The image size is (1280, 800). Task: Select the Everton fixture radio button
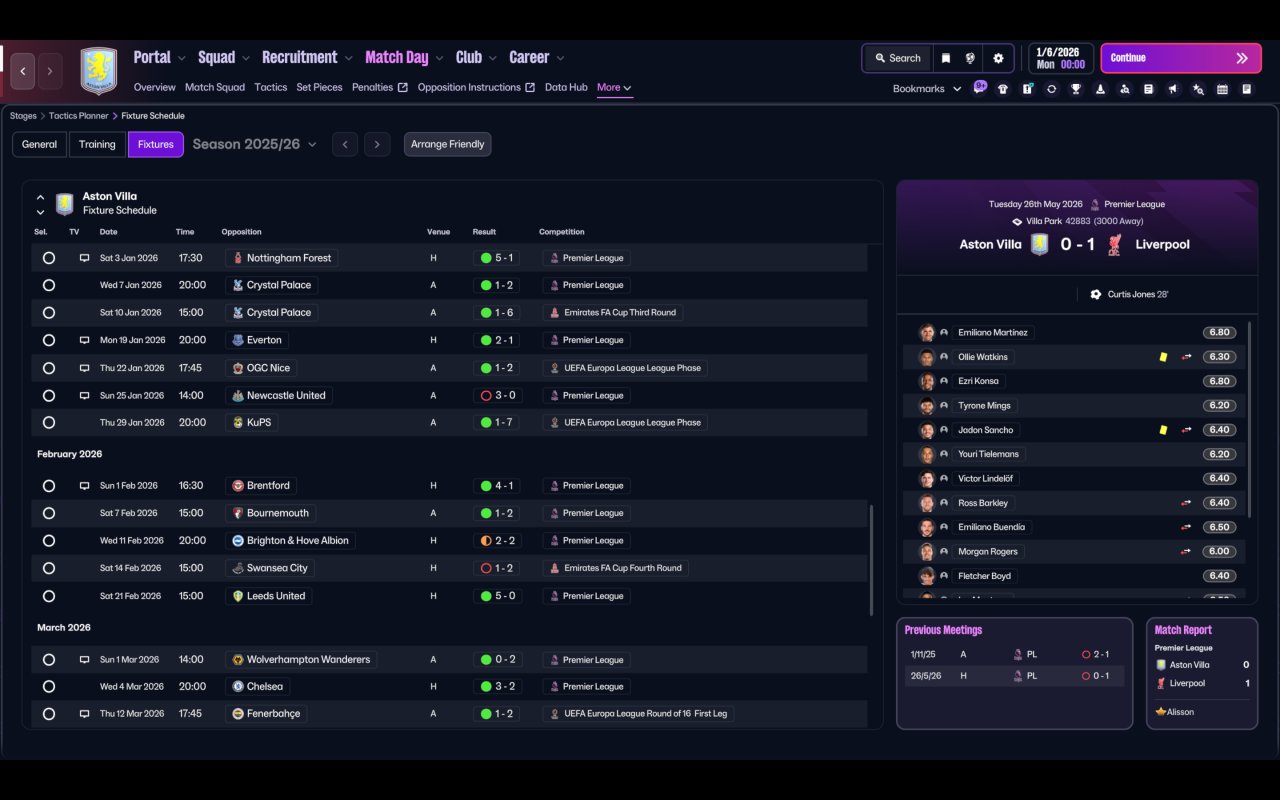[48, 340]
